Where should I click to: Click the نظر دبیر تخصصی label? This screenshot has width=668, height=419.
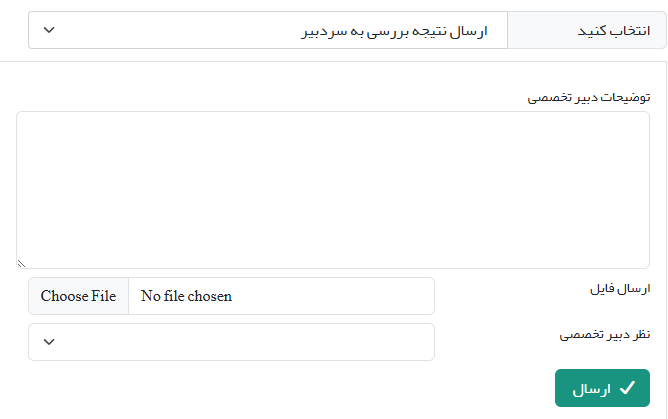[604, 335]
